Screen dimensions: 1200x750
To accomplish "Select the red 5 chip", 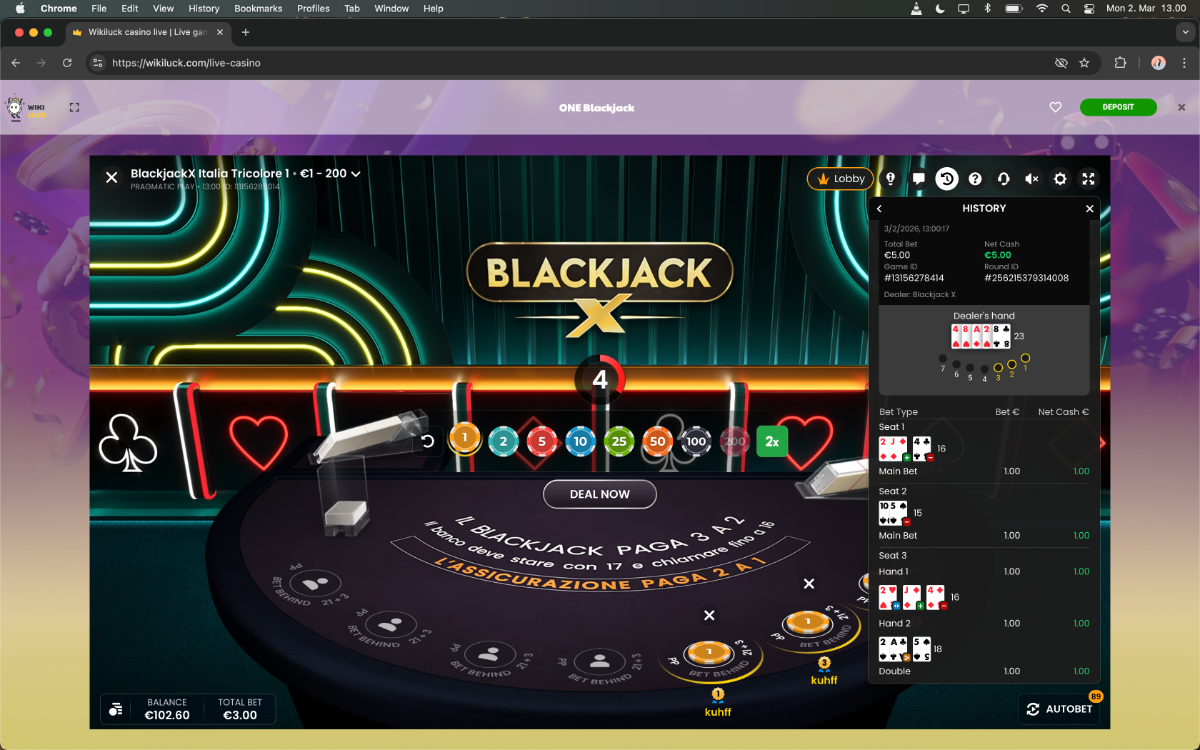I will (x=542, y=441).
